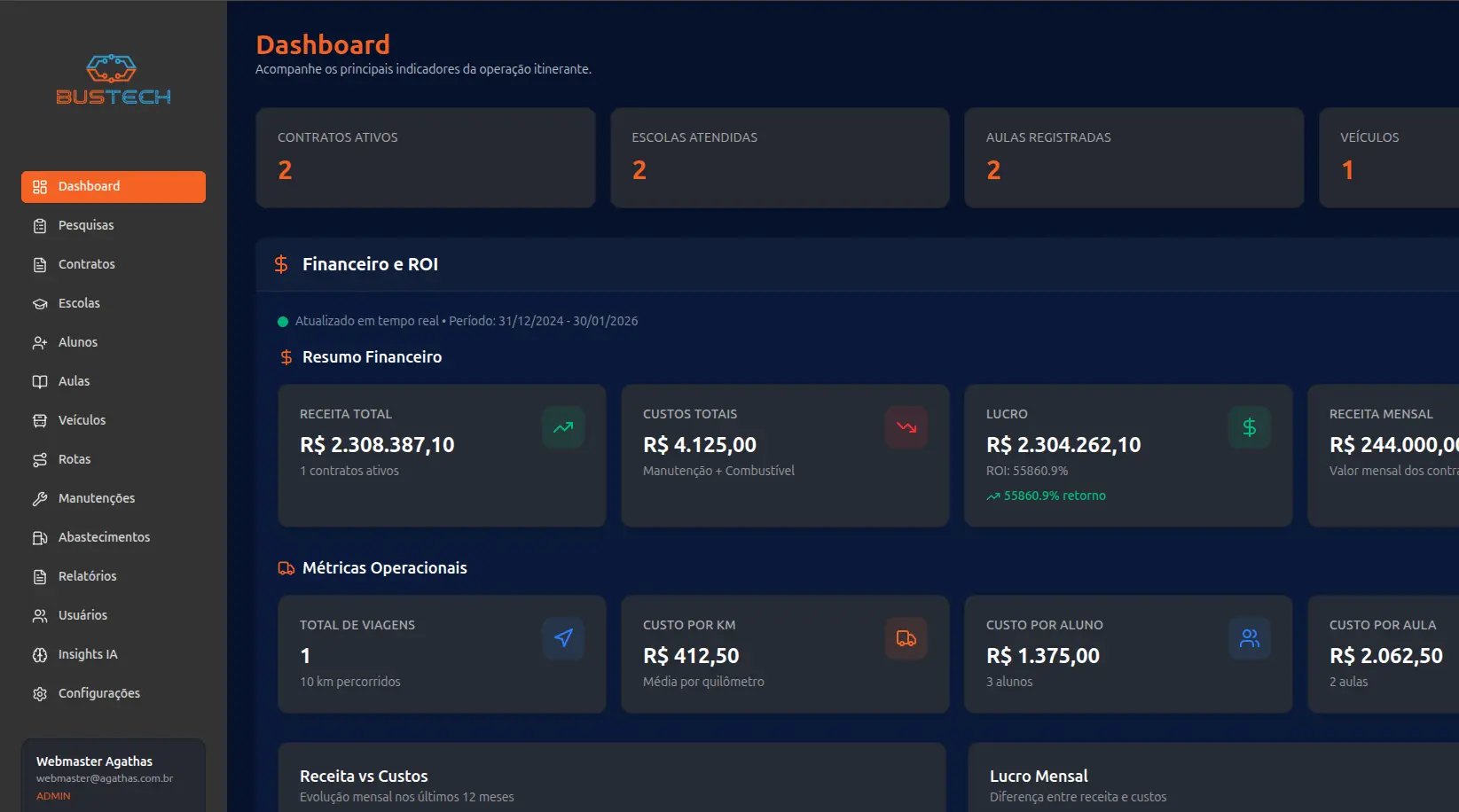This screenshot has height=812, width=1459.
Task: Click the green dollar icon on Lucro card
Action: click(1249, 427)
